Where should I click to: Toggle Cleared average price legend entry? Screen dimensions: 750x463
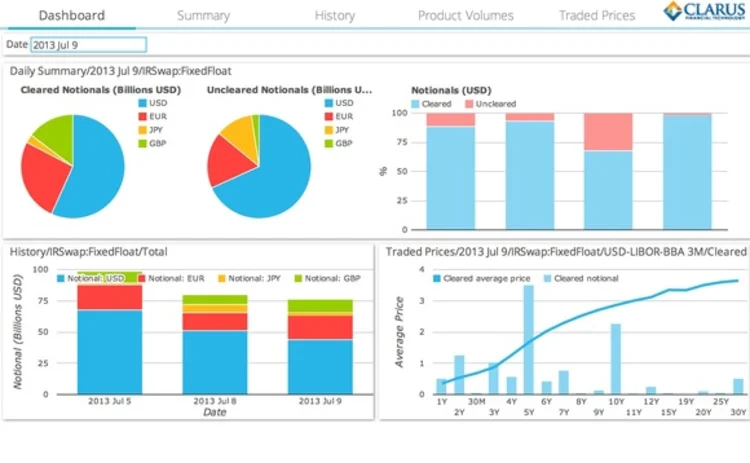click(482, 278)
